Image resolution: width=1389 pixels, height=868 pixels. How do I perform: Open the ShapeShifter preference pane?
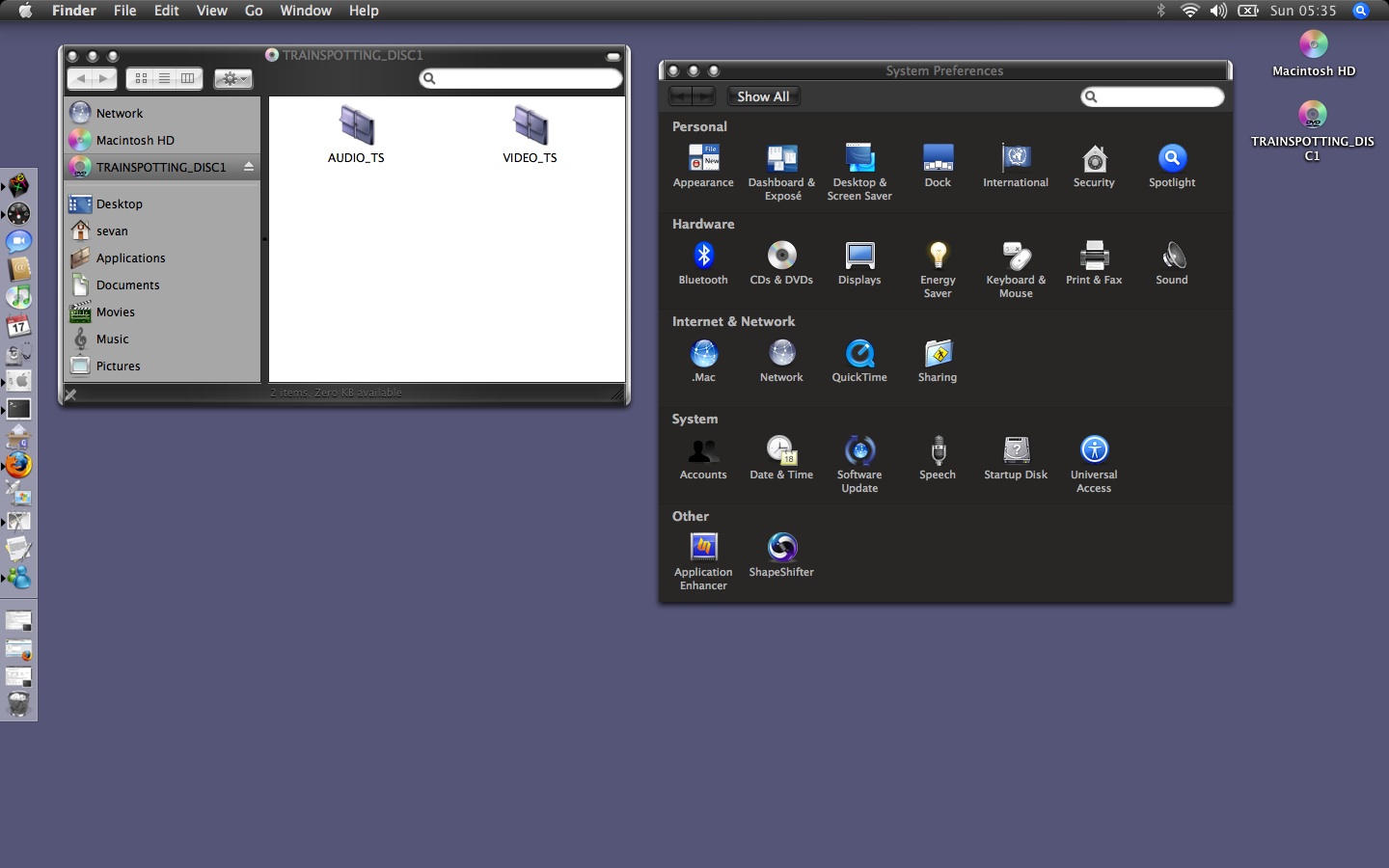781,549
